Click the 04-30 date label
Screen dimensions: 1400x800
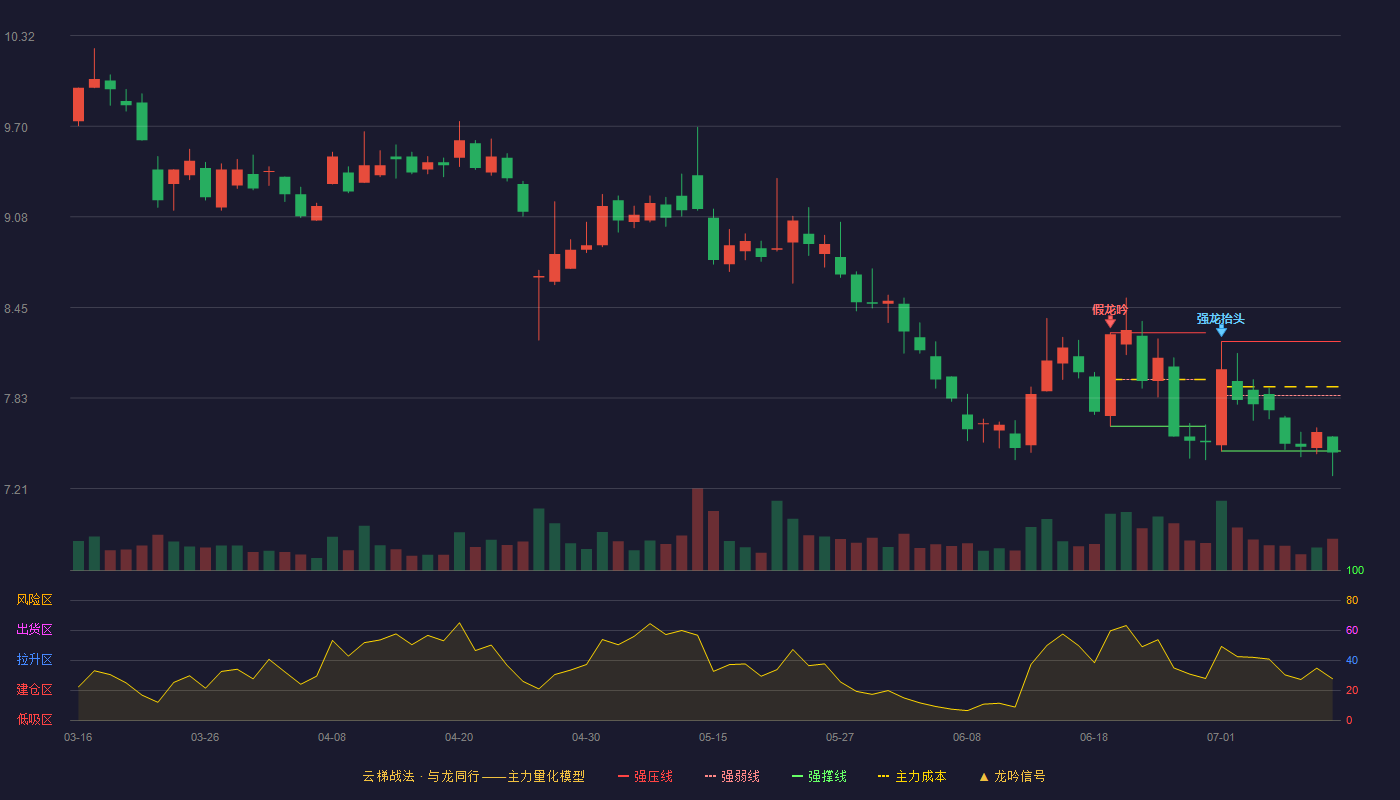click(586, 737)
